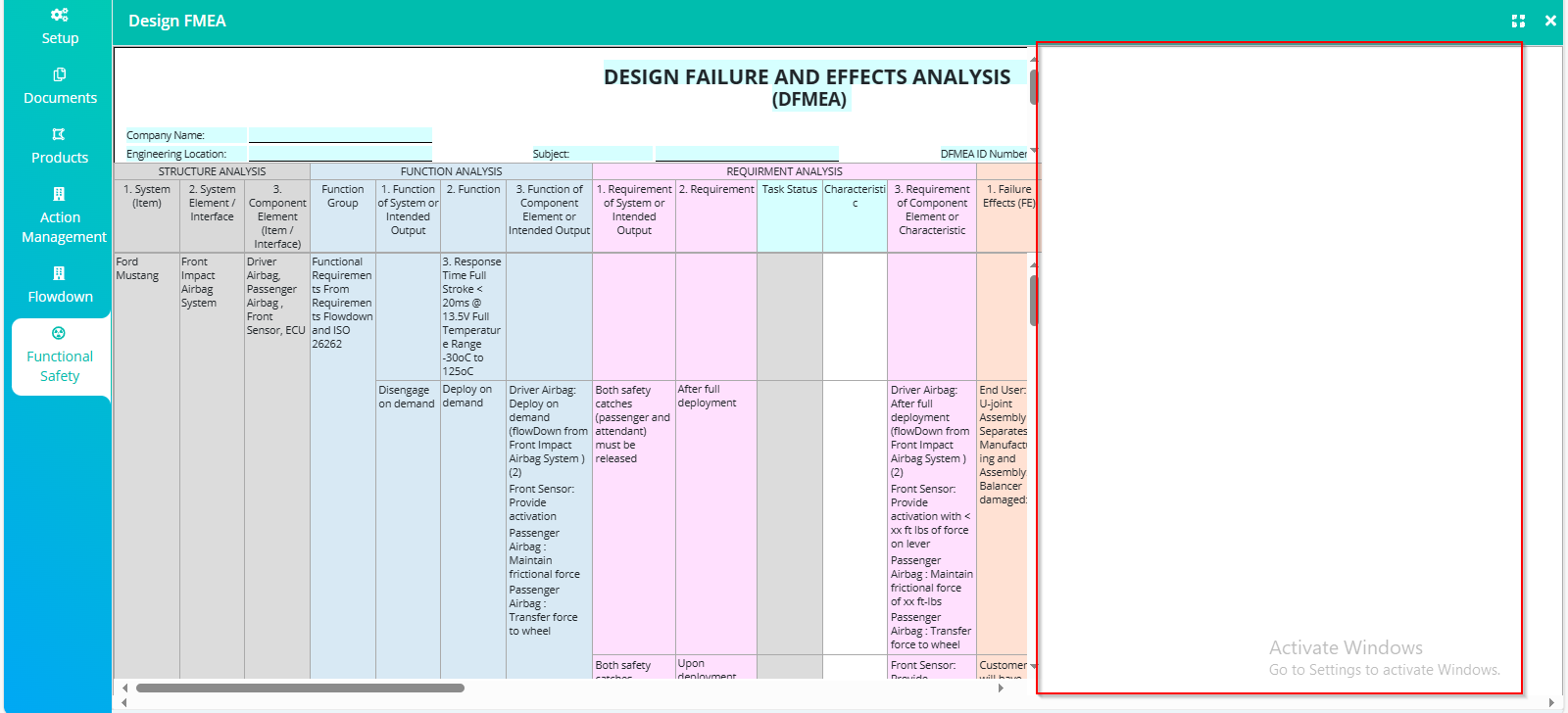Select 'Both safety catches must be released' cell
Screen dimensions: 1568x713
(x=634, y=517)
